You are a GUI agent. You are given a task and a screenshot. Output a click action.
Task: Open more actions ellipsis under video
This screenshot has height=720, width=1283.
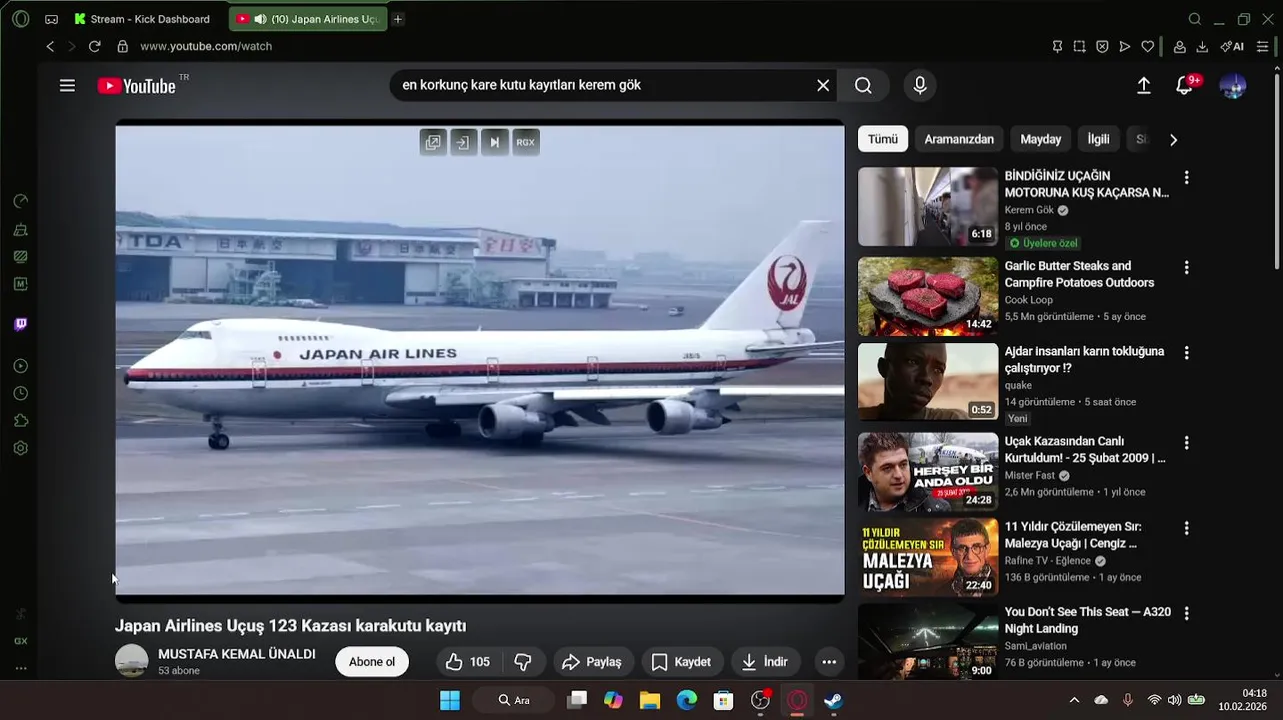coord(829,662)
